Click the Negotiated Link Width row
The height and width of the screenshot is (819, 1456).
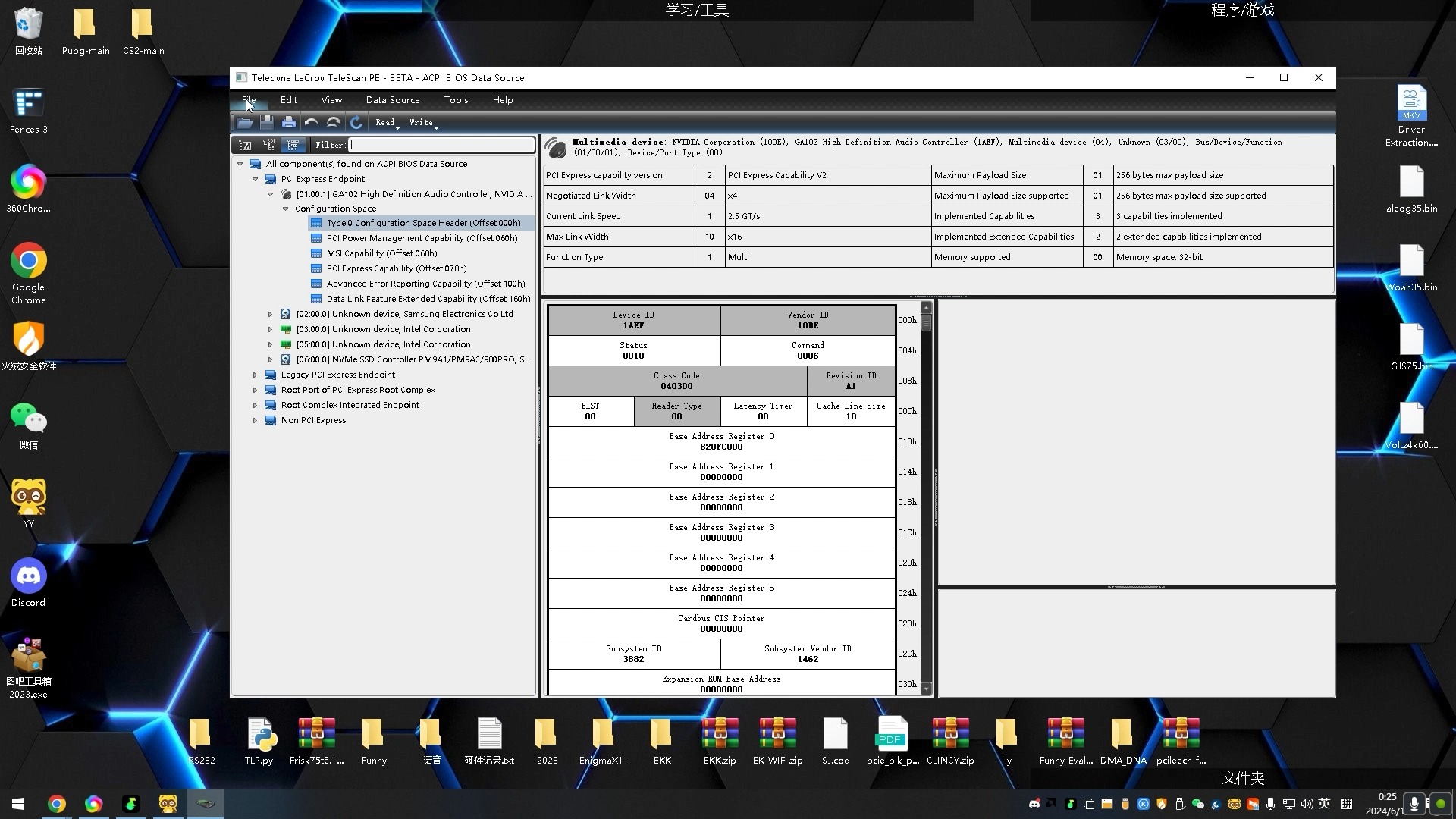(736, 196)
